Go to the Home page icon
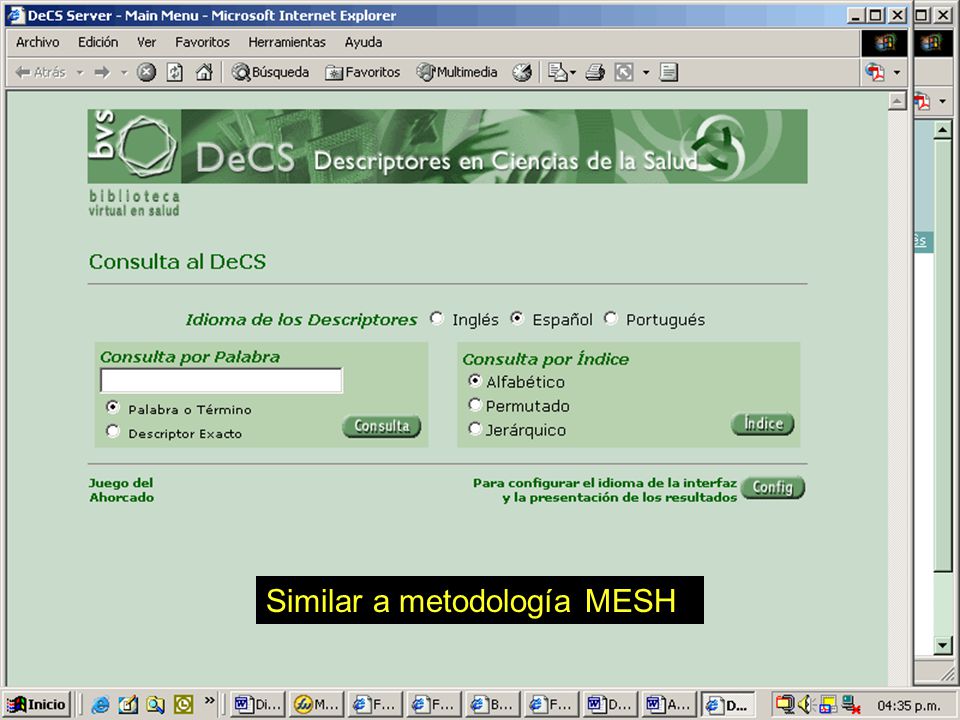This screenshot has height=720, width=960. click(x=204, y=72)
